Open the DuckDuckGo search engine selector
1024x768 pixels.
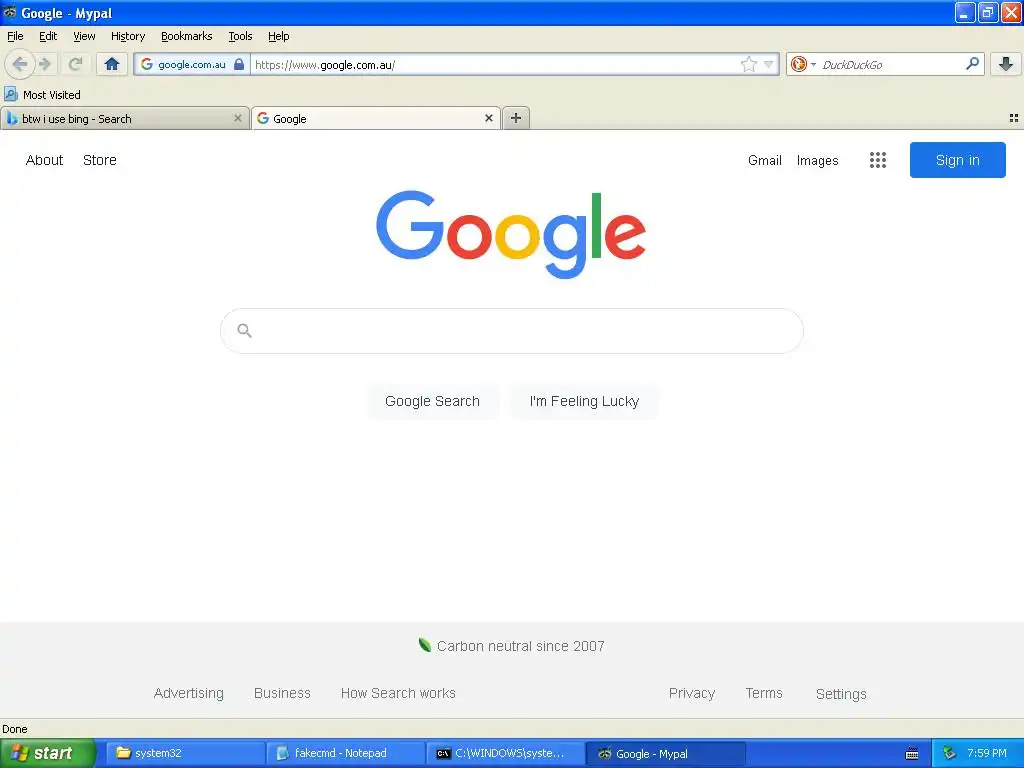(803, 64)
